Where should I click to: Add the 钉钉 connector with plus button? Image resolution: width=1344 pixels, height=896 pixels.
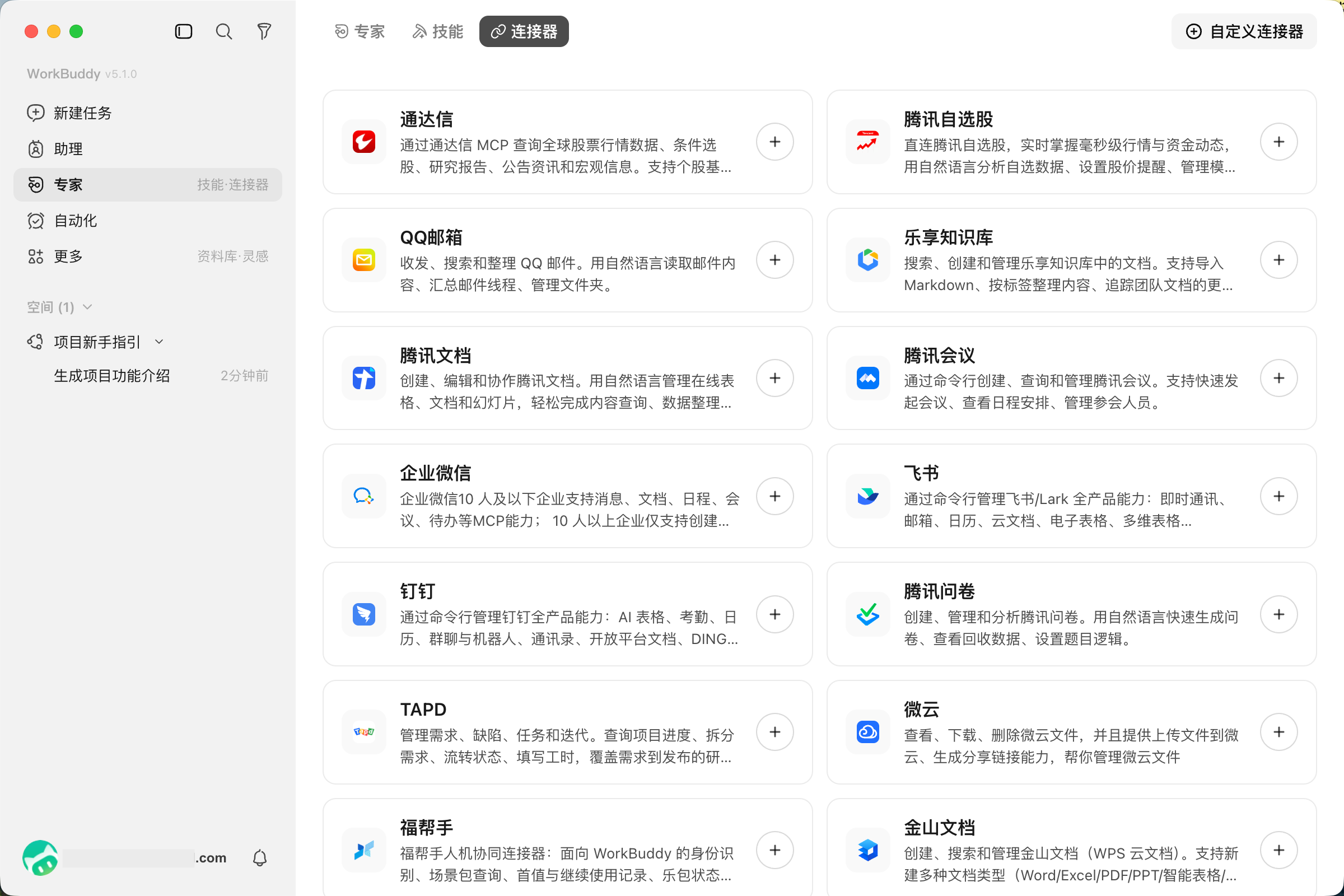pyautogui.click(x=775, y=614)
